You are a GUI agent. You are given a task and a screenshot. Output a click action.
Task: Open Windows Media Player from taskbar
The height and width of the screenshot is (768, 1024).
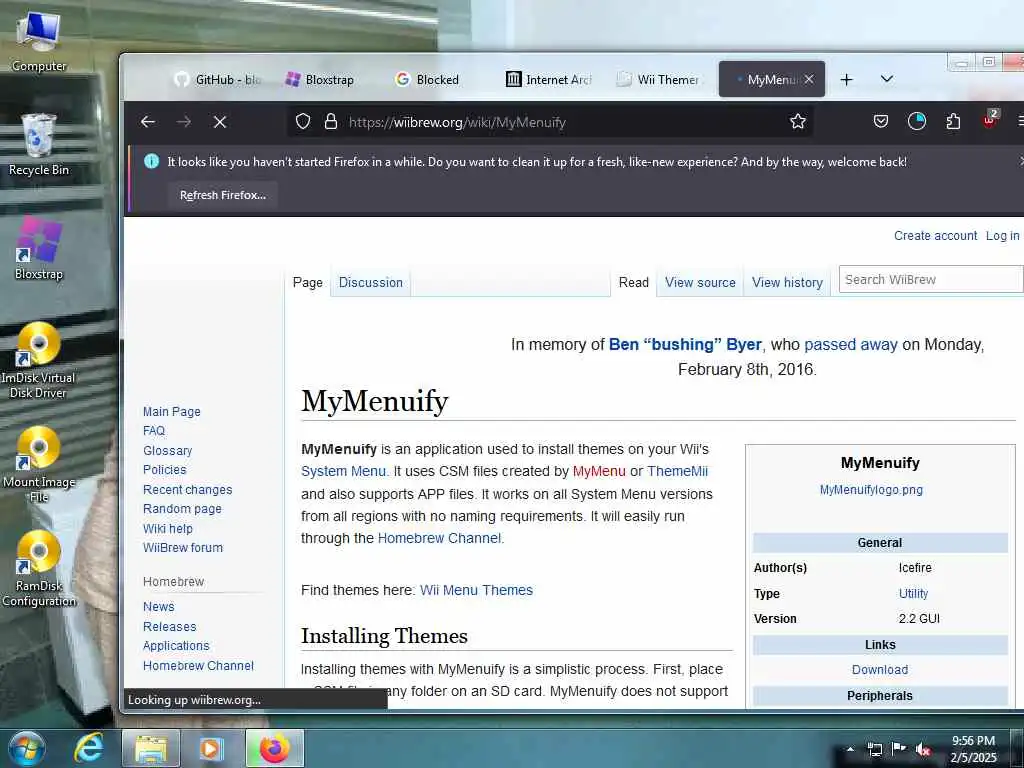(x=212, y=748)
